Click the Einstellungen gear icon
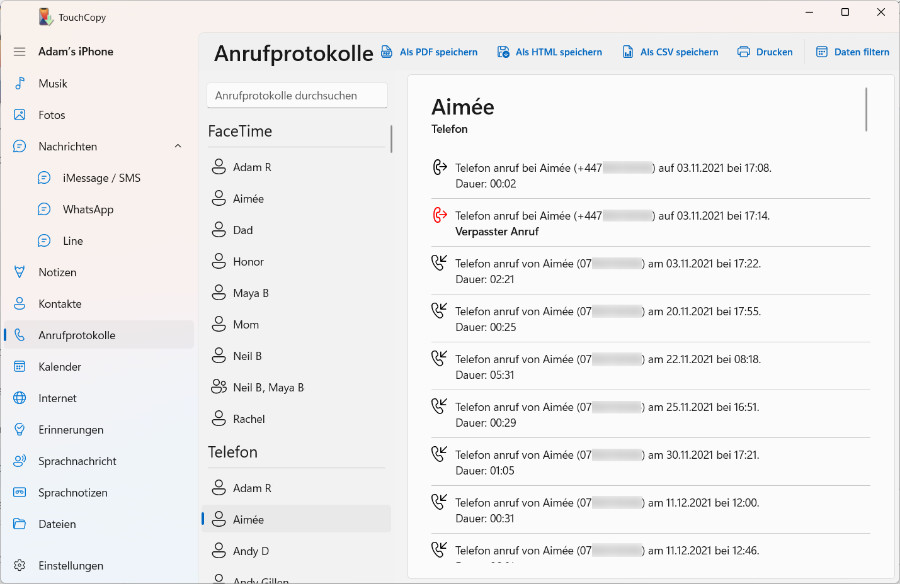The image size is (900, 584). pyautogui.click(x=19, y=565)
